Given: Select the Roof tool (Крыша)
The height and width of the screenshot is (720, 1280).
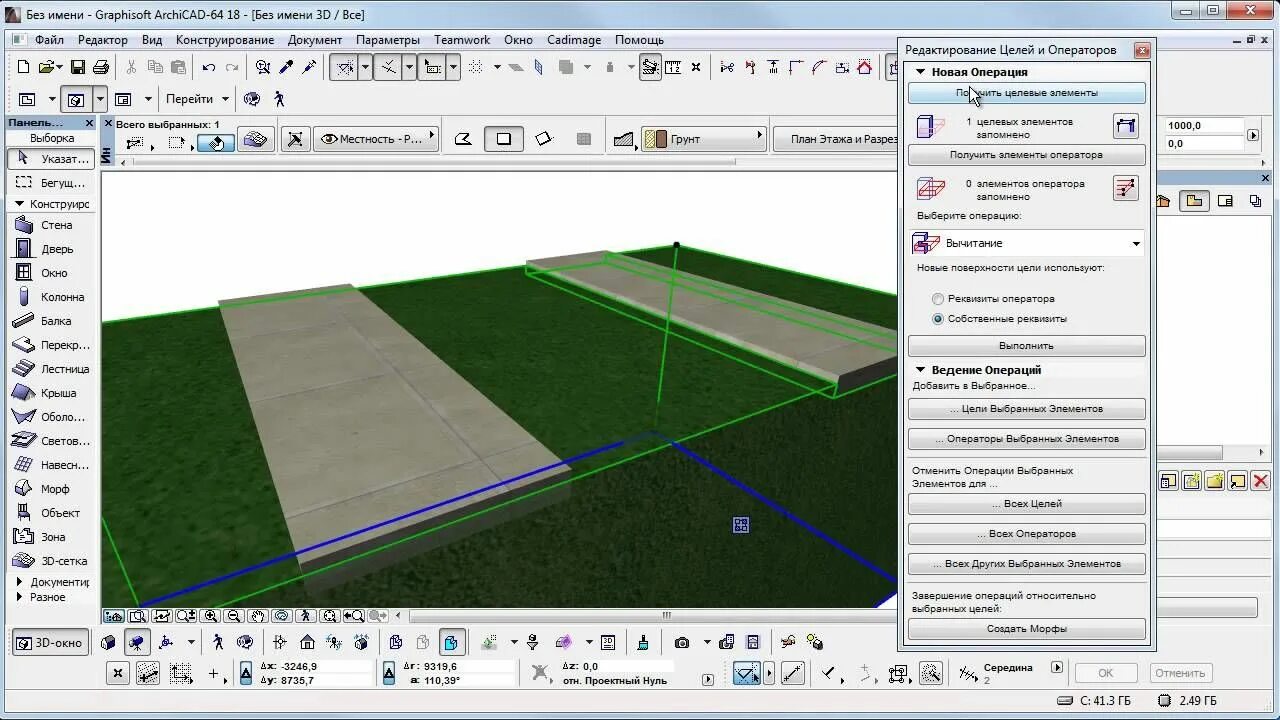Looking at the screenshot, I should click(x=52, y=393).
